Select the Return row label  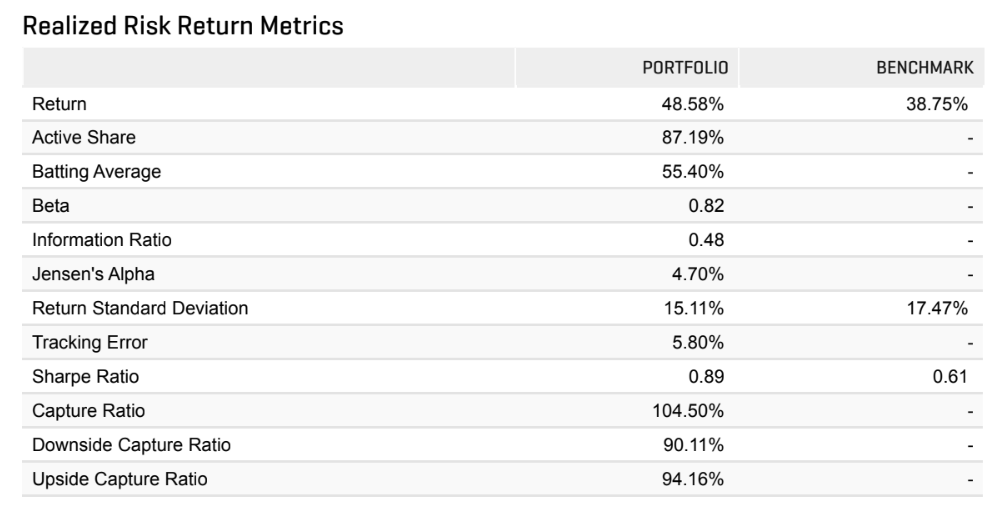[59, 103]
